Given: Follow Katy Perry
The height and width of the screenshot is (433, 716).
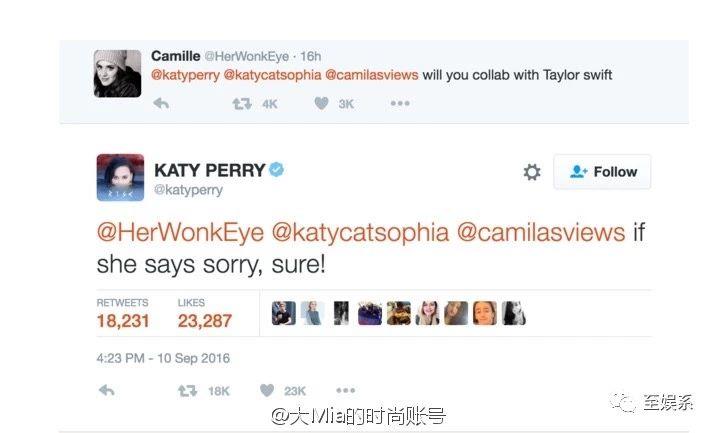Looking at the screenshot, I should point(602,172).
